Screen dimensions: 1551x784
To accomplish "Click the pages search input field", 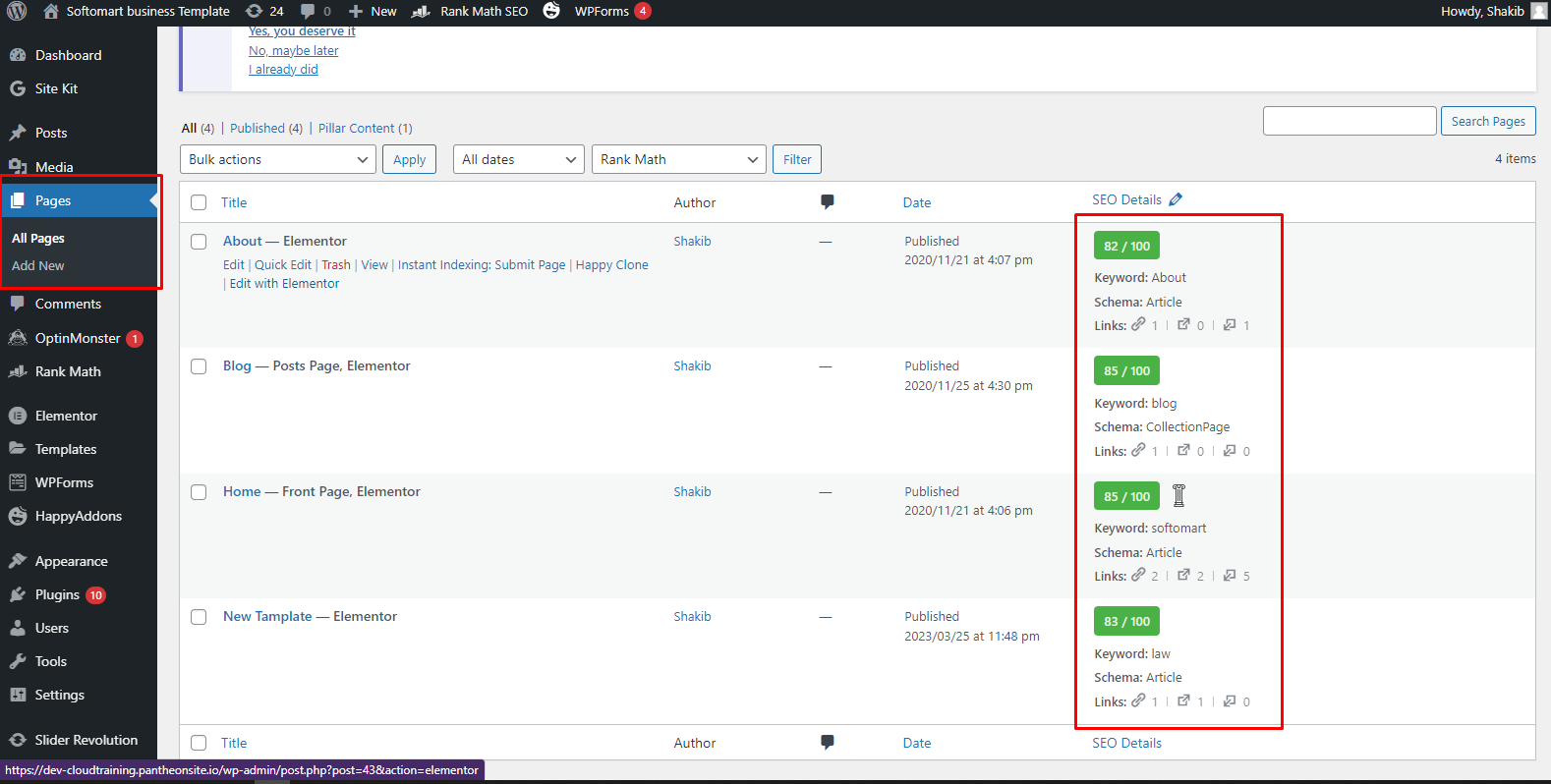I will (x=1349, y=121).
